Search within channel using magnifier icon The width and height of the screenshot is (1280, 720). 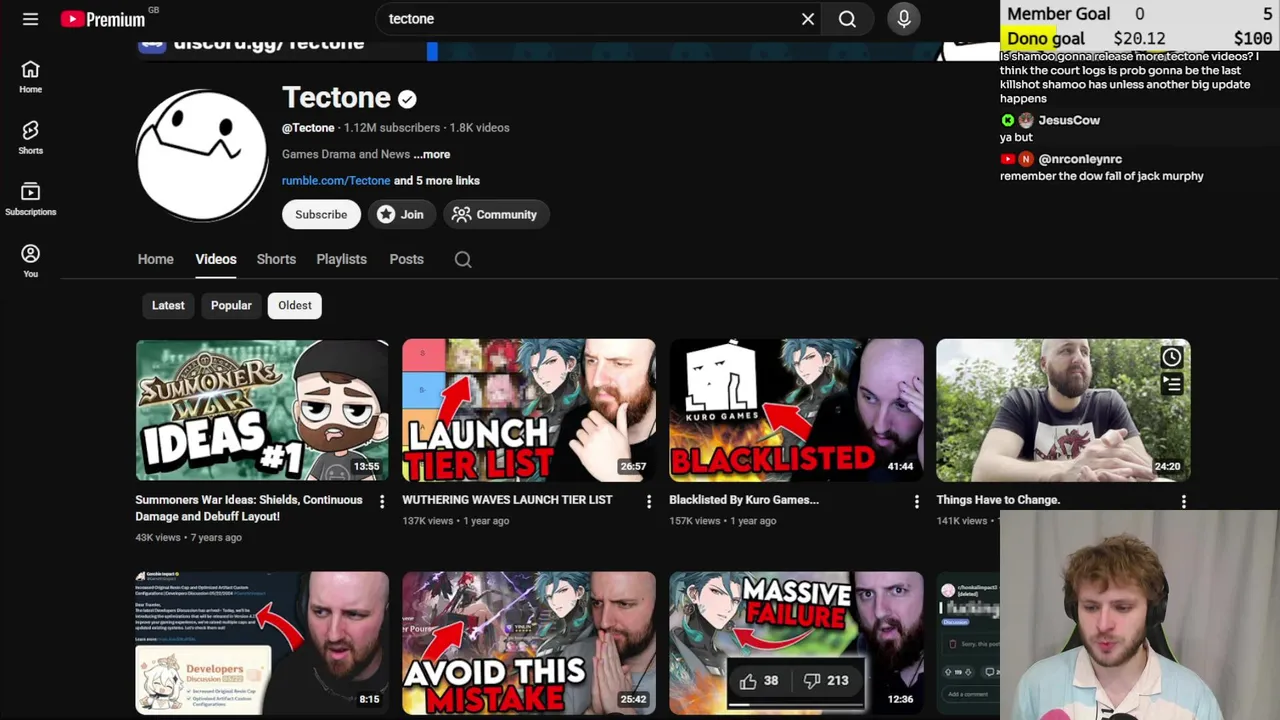[x=463, y=259]
